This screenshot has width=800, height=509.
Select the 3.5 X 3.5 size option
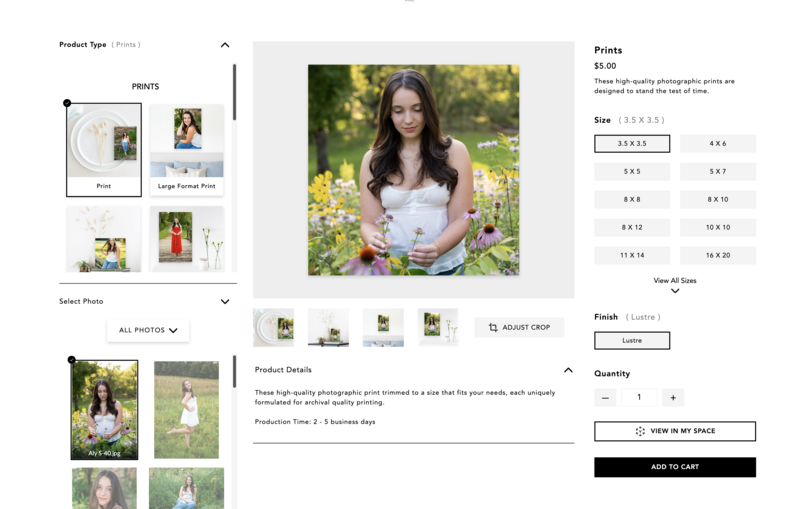(x=632, y=144)
